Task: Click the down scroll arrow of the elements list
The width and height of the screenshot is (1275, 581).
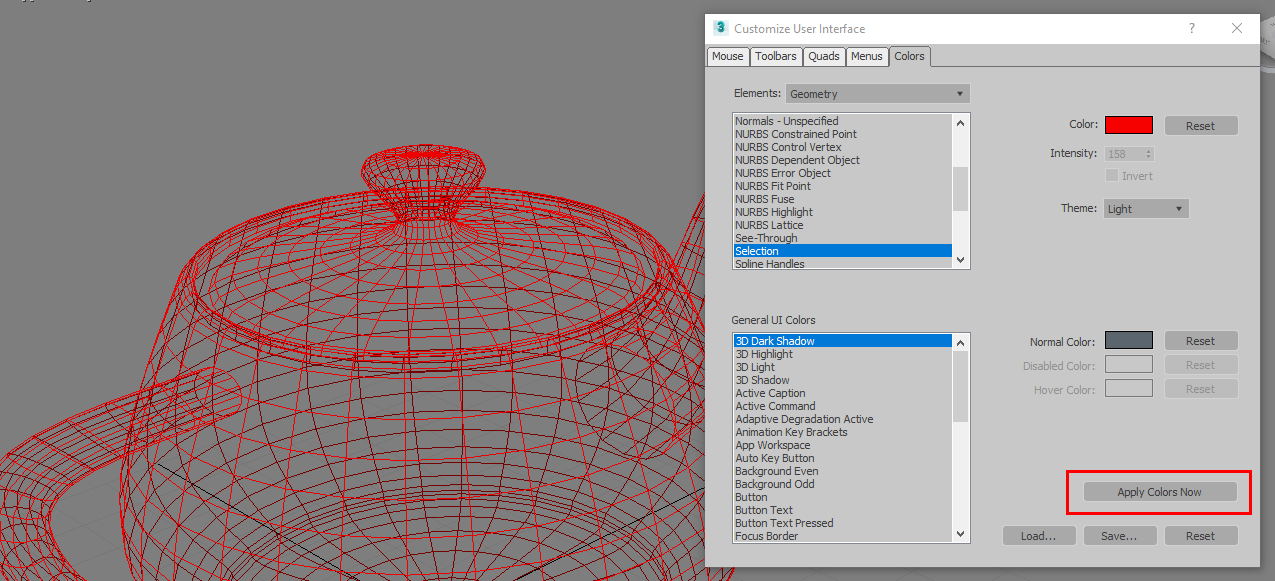Action: tap(959, 260)
